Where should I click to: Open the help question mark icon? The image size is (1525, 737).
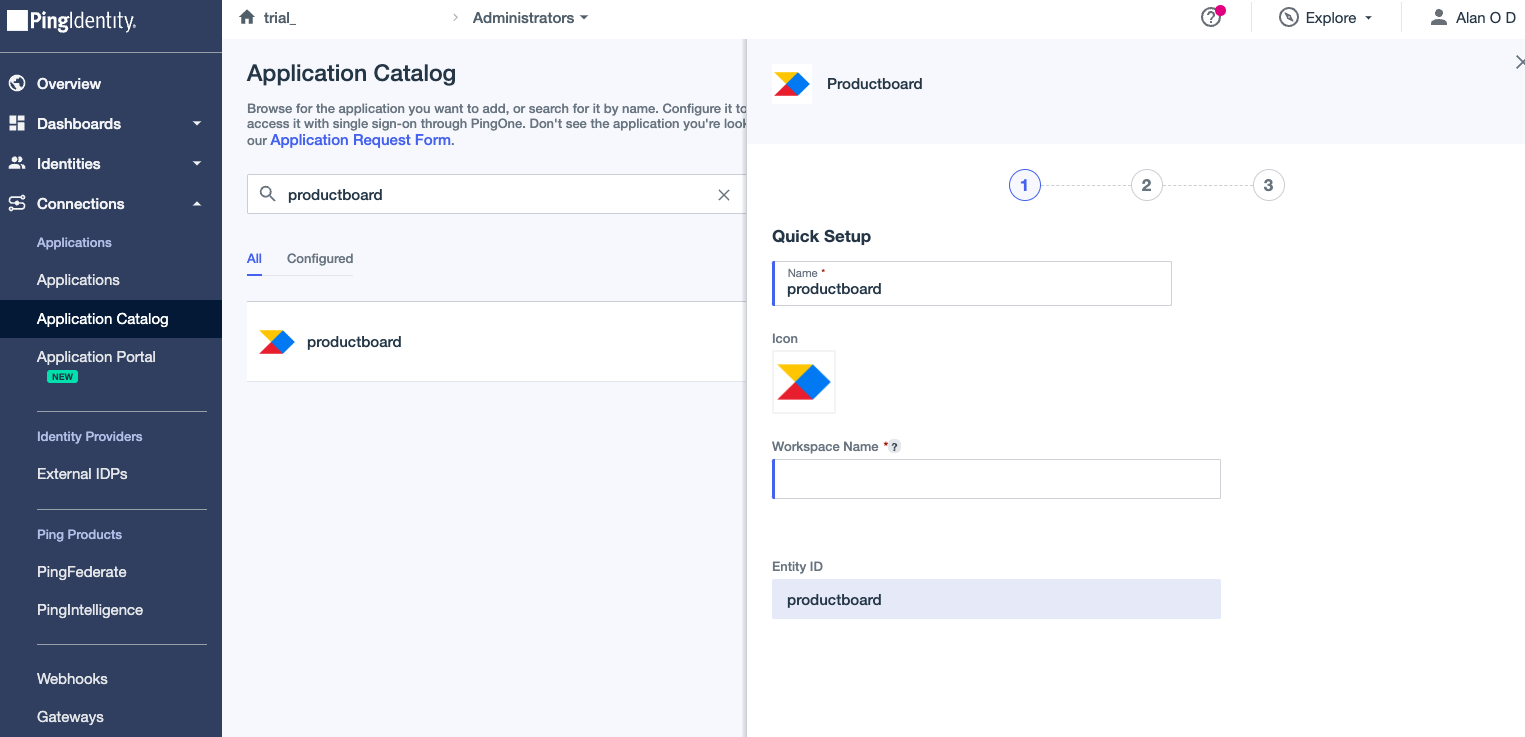(x=1211, y=17)
